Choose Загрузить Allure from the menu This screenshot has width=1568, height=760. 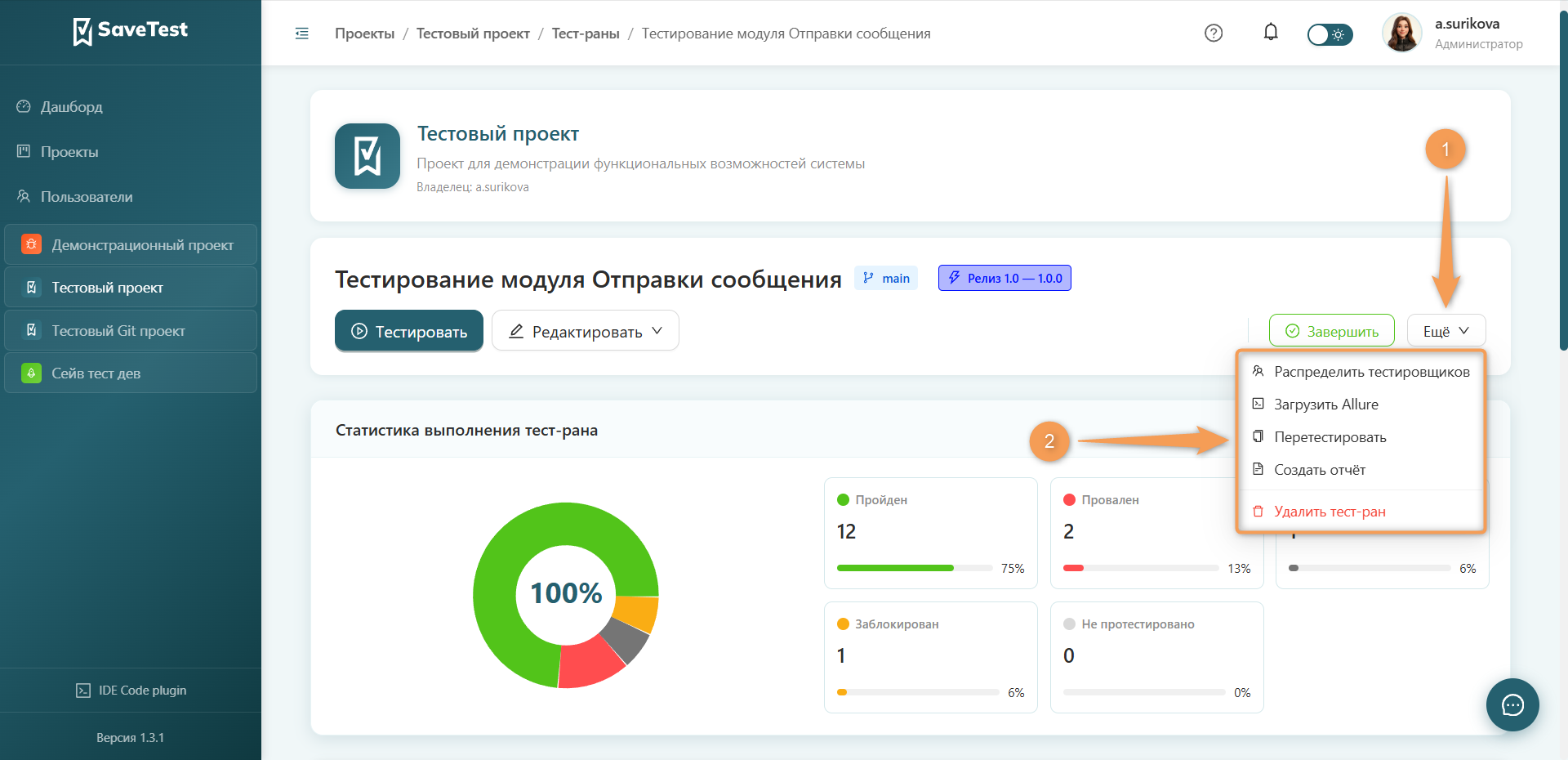[x=1361, y=405]
